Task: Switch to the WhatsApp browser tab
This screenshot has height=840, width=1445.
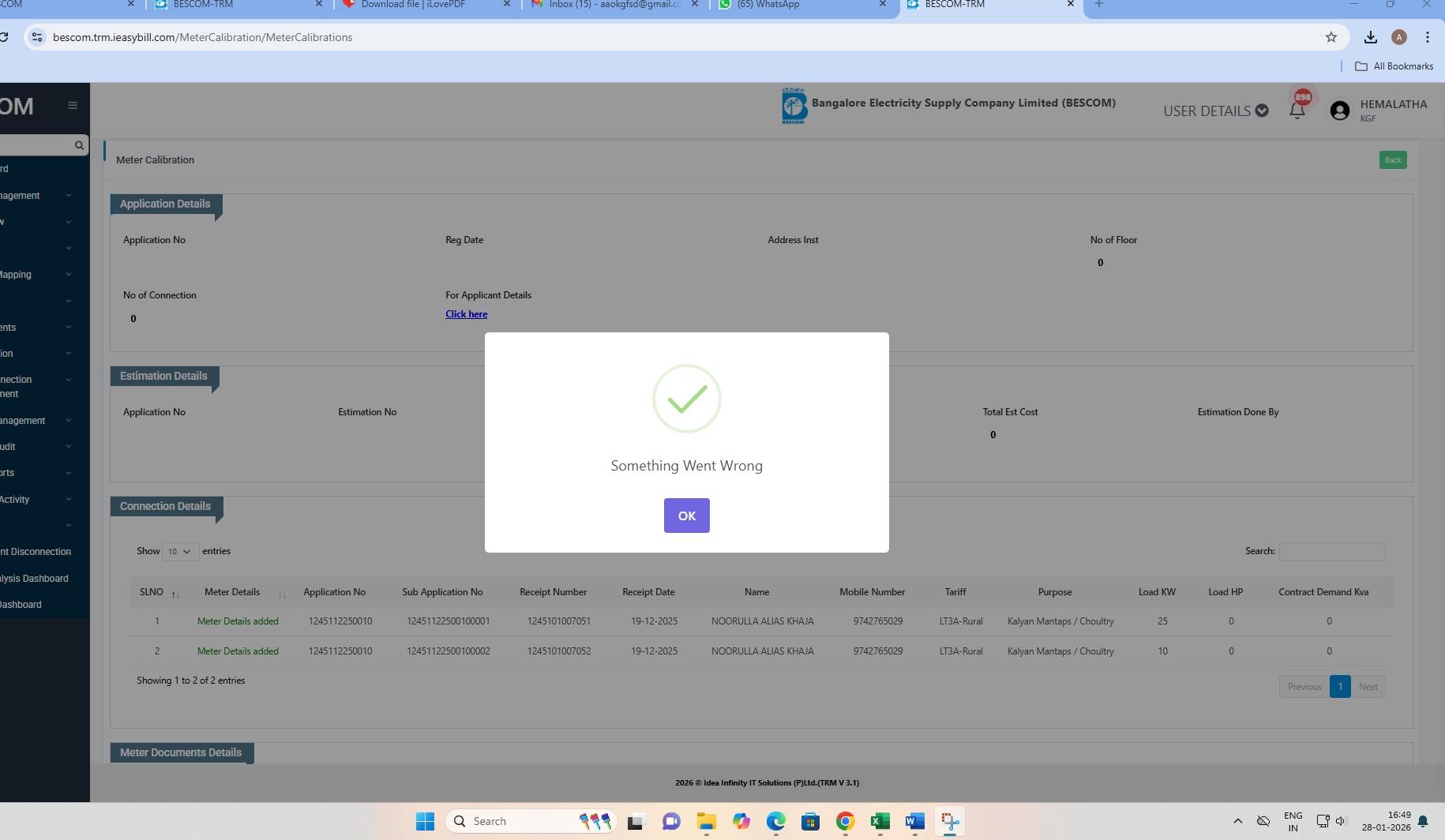Action: click(x=804, y=5)
